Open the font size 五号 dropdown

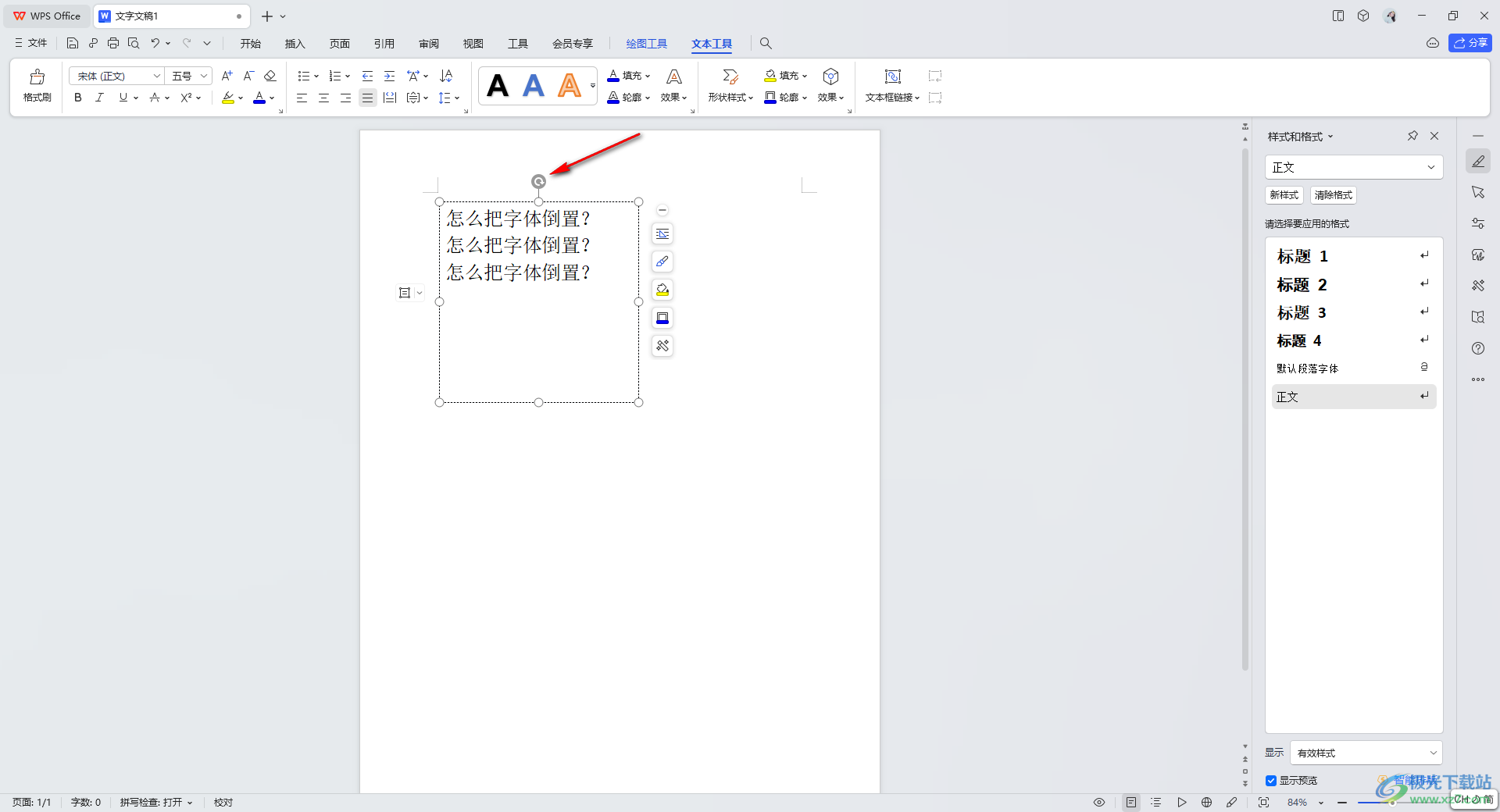coord(203,76)
